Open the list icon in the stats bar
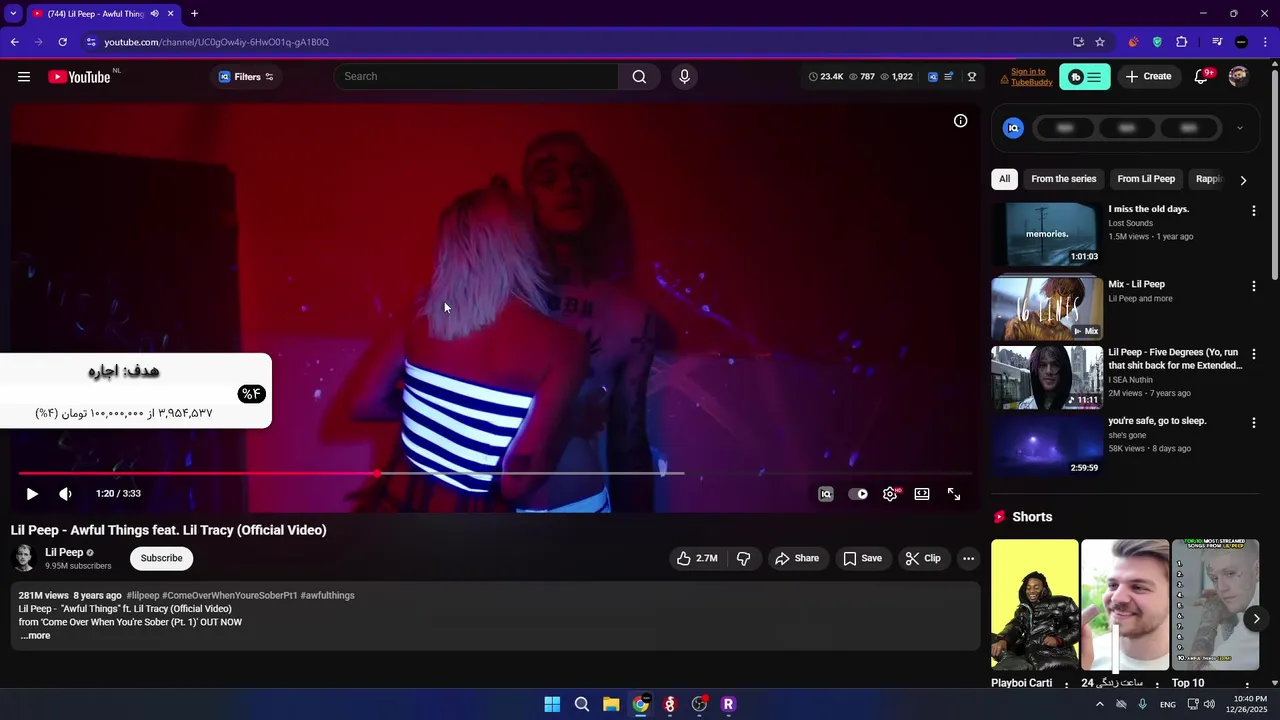The height and width of the screenshot is (720, 1280). (949, 77)
